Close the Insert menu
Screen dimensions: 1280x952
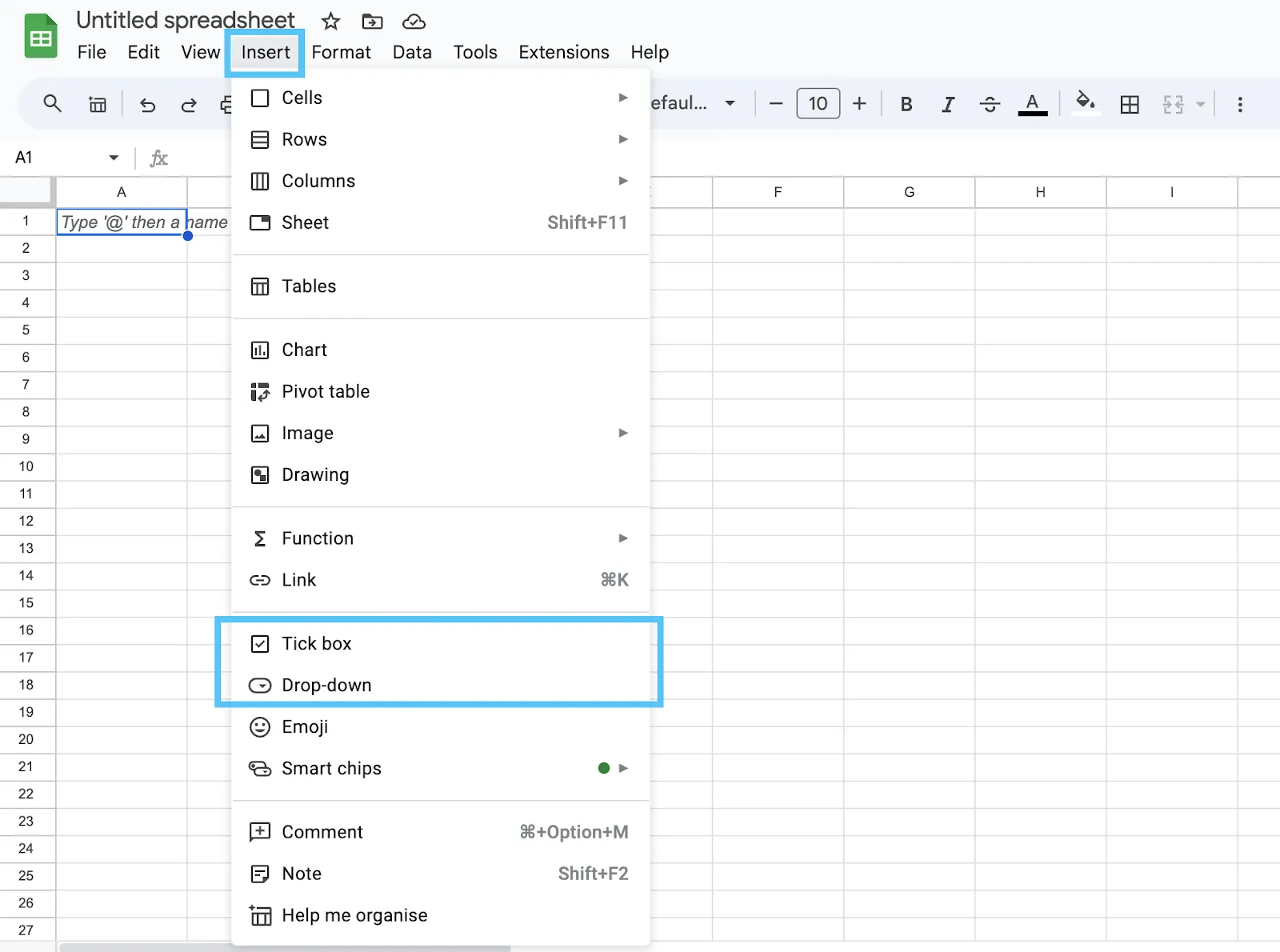click(x=266, y=53)
